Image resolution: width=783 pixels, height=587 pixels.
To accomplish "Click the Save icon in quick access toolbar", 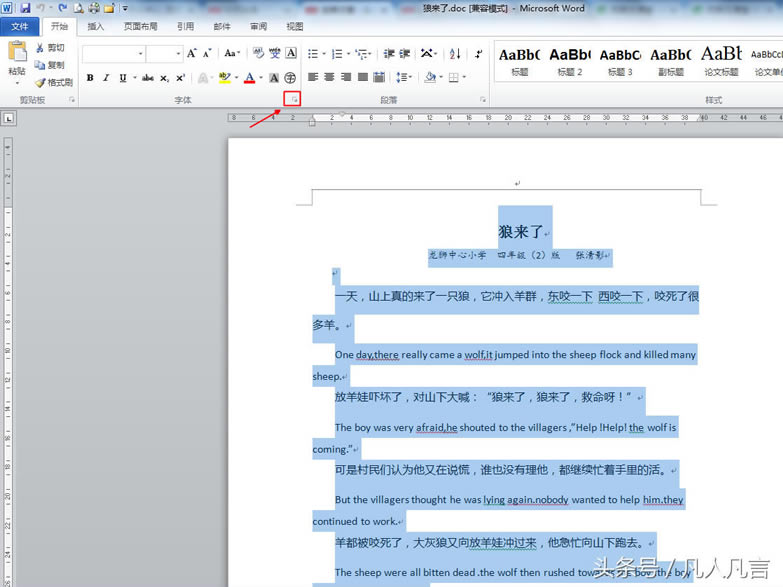I will coord(25,8).
